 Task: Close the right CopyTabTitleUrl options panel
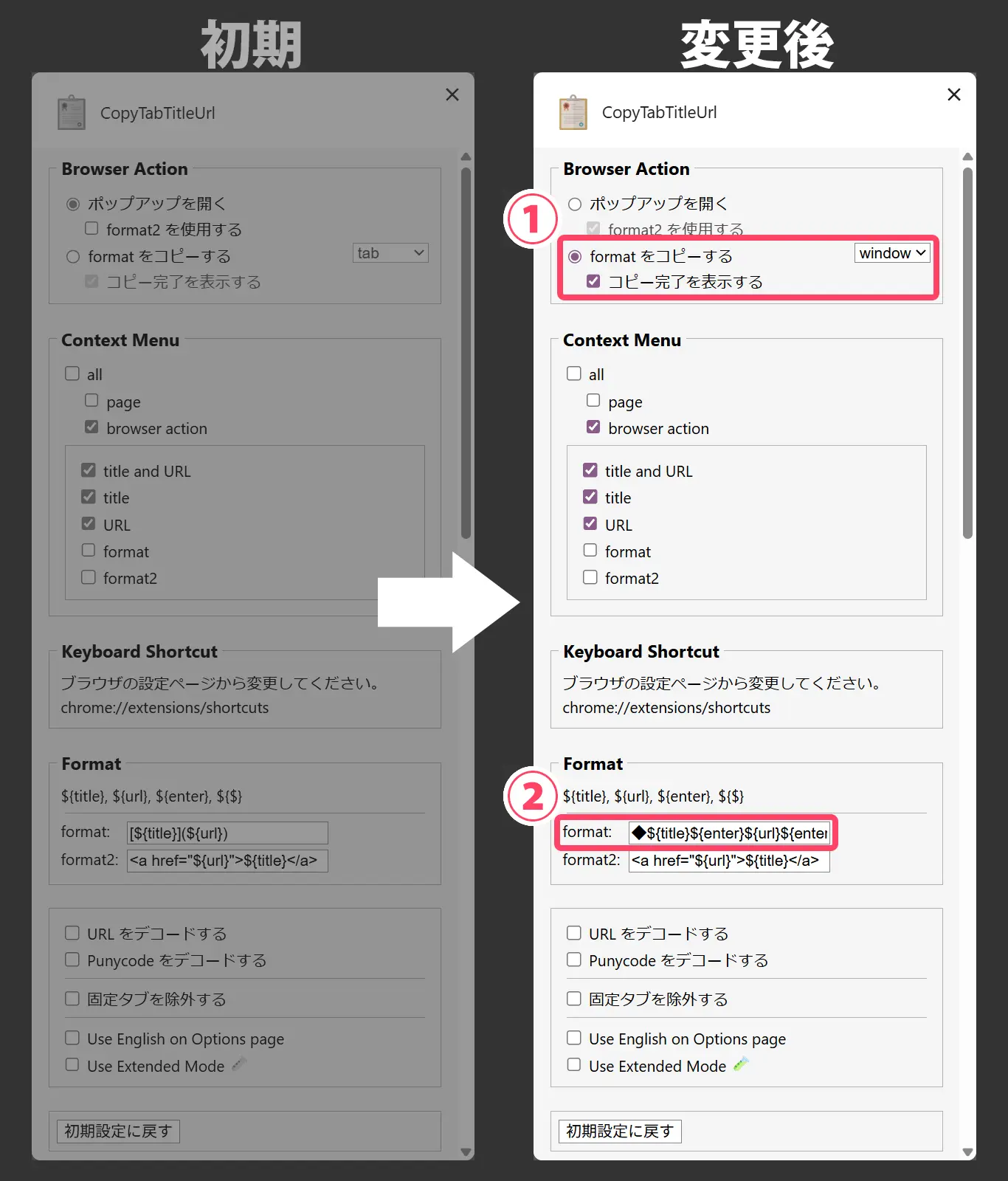pos(953,94)
